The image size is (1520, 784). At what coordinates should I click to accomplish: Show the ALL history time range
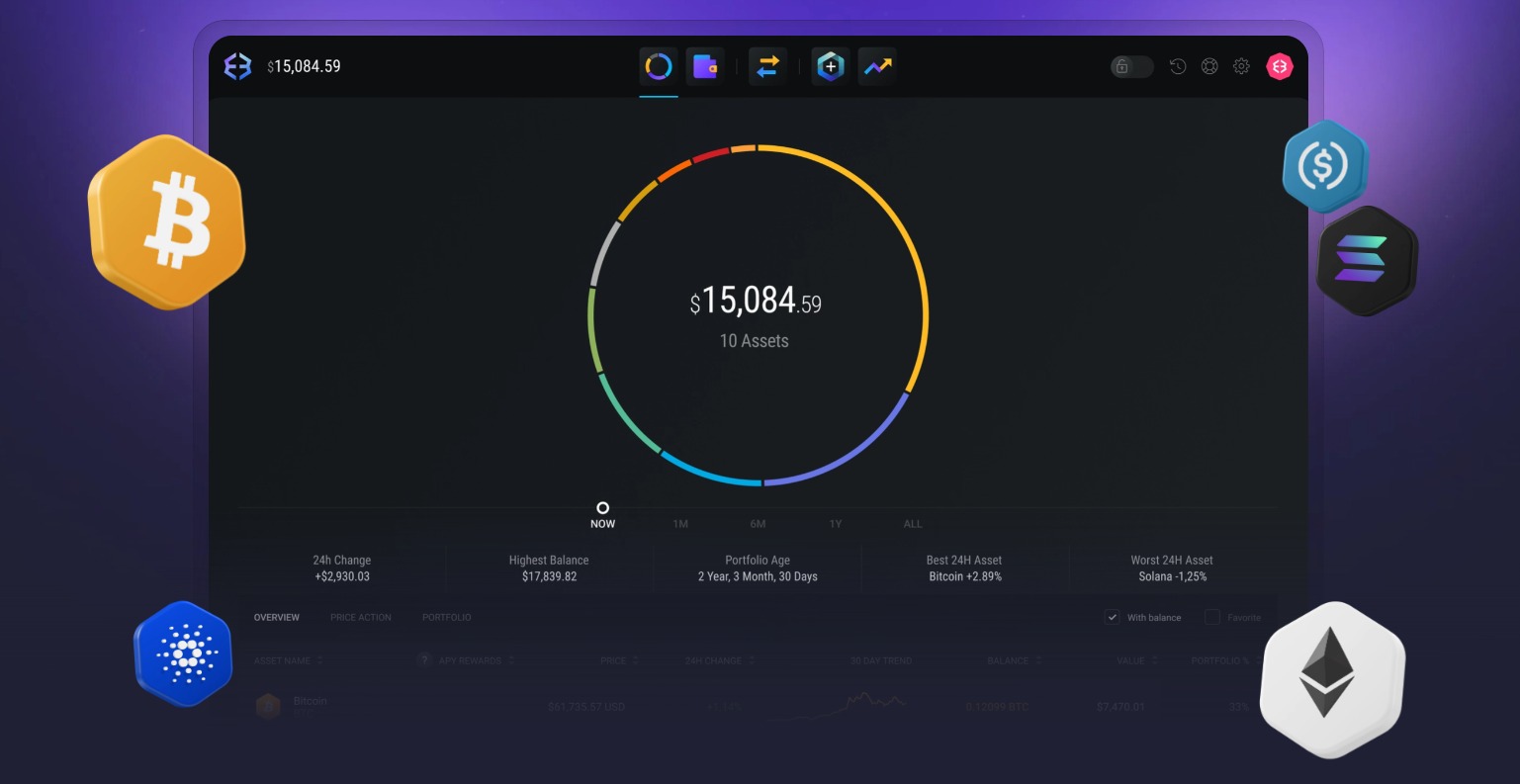coord(912,524)
